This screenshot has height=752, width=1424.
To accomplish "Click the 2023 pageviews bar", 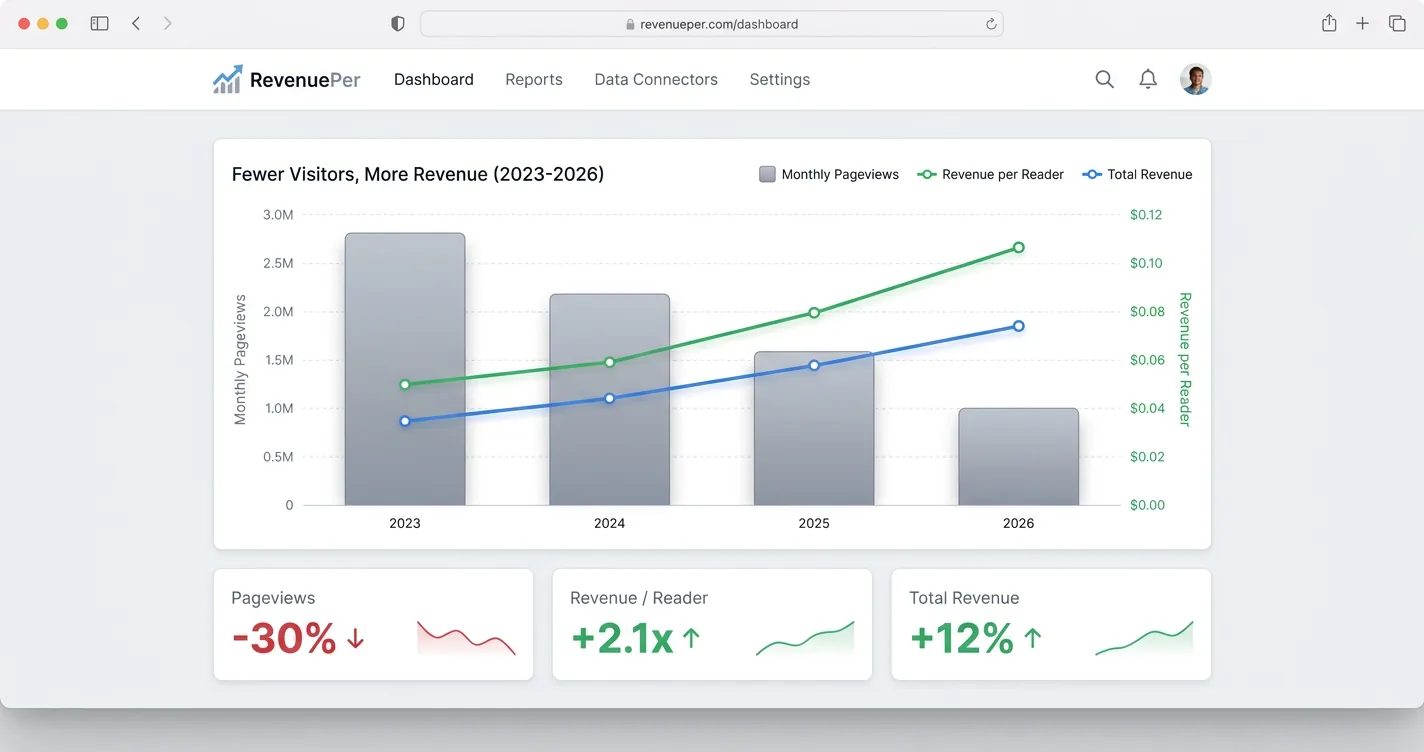I will (405, 369).
